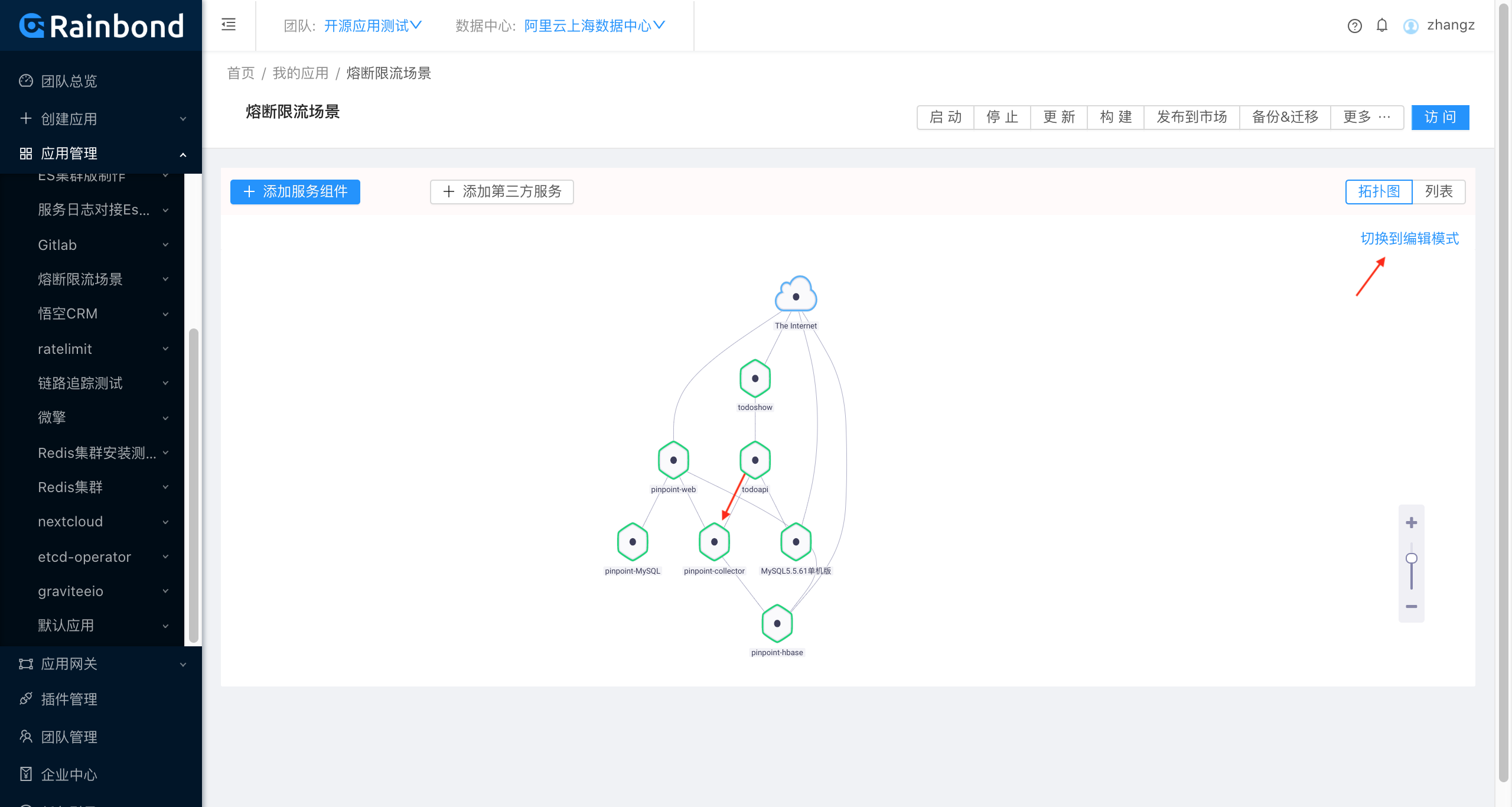
Task: Select the pinpoint-hbase hexagon node
Action: [x=777, y=623]
